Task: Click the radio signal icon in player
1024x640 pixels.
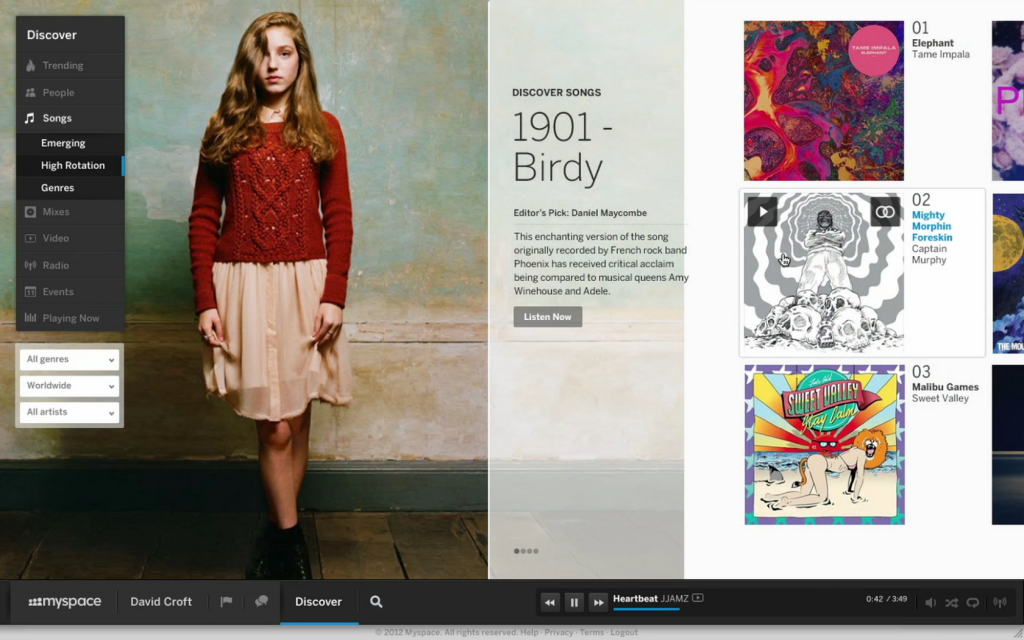Action: coord(1000,603)
